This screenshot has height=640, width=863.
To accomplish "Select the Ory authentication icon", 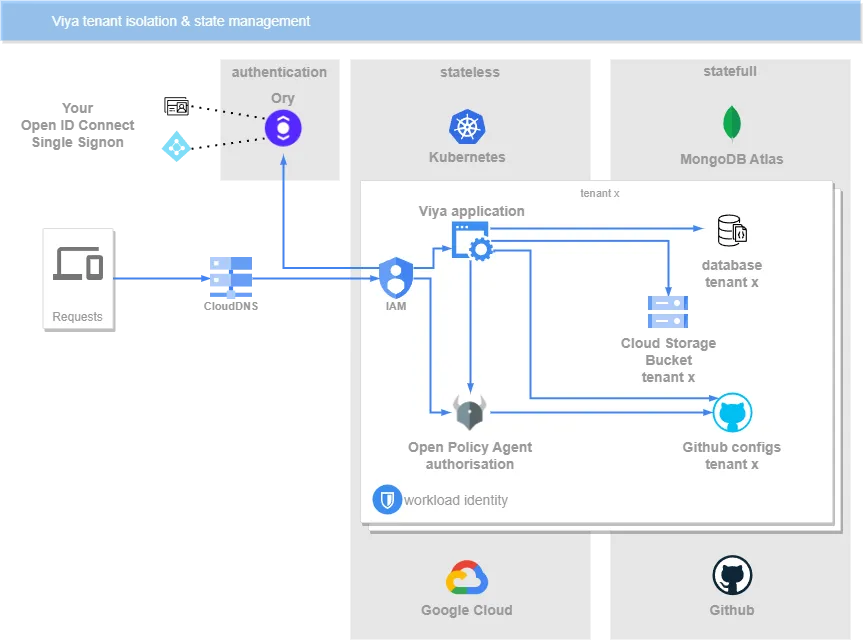I will click(x=283, y=128).
